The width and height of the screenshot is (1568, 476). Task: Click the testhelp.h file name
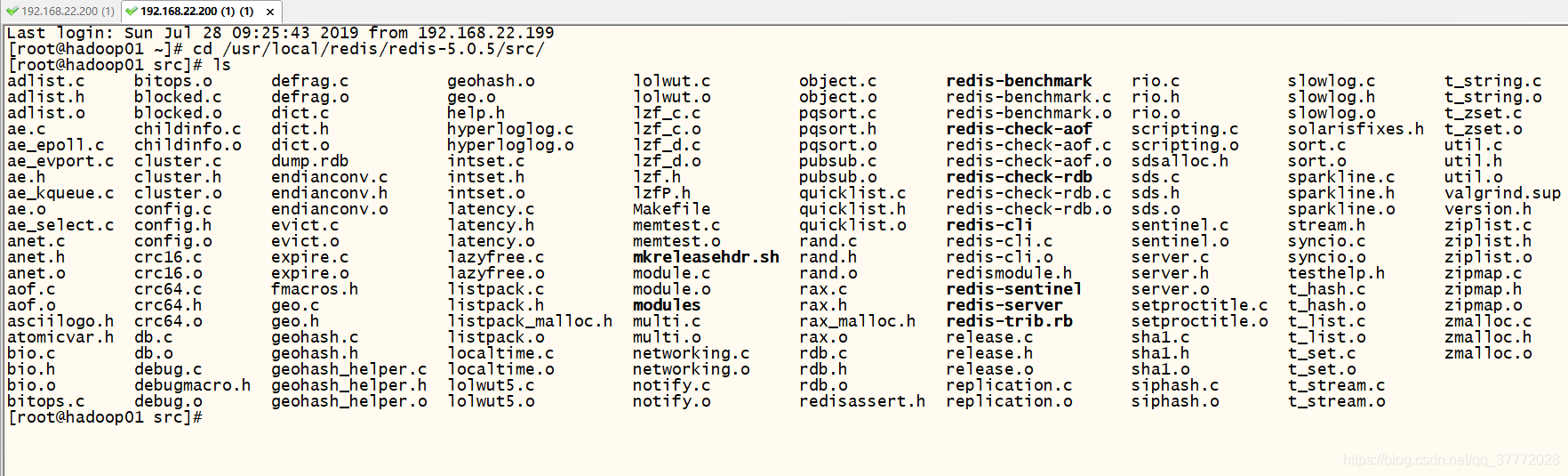point(1336,273)
